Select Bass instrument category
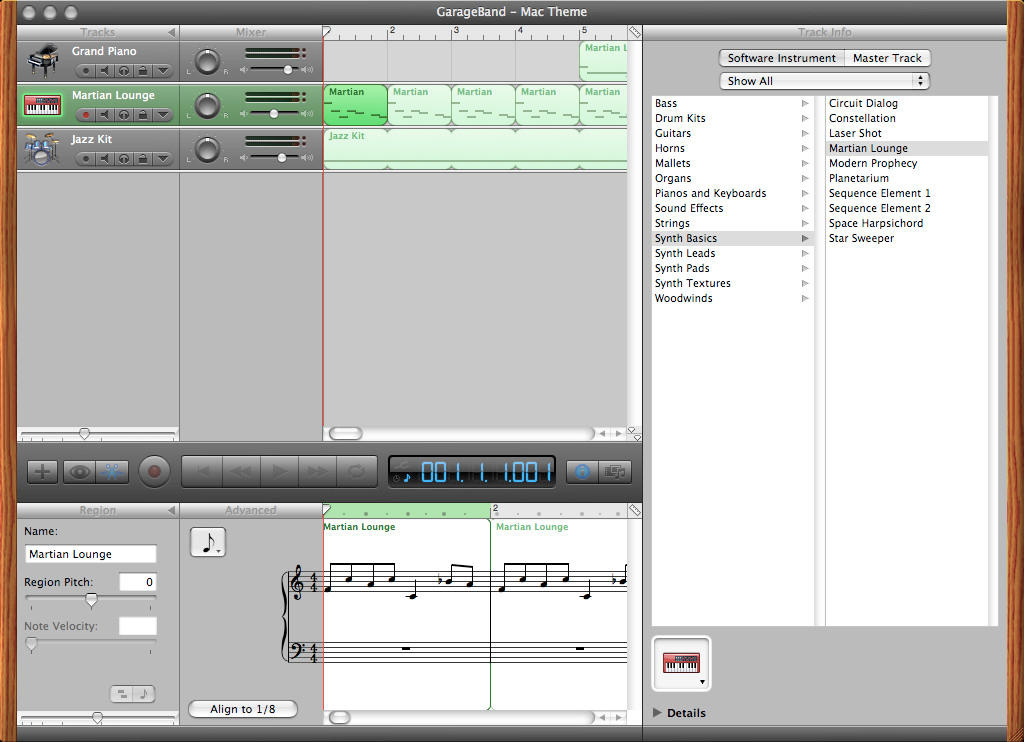This screenshot has height=742, width=1024. tap(732, 103)
